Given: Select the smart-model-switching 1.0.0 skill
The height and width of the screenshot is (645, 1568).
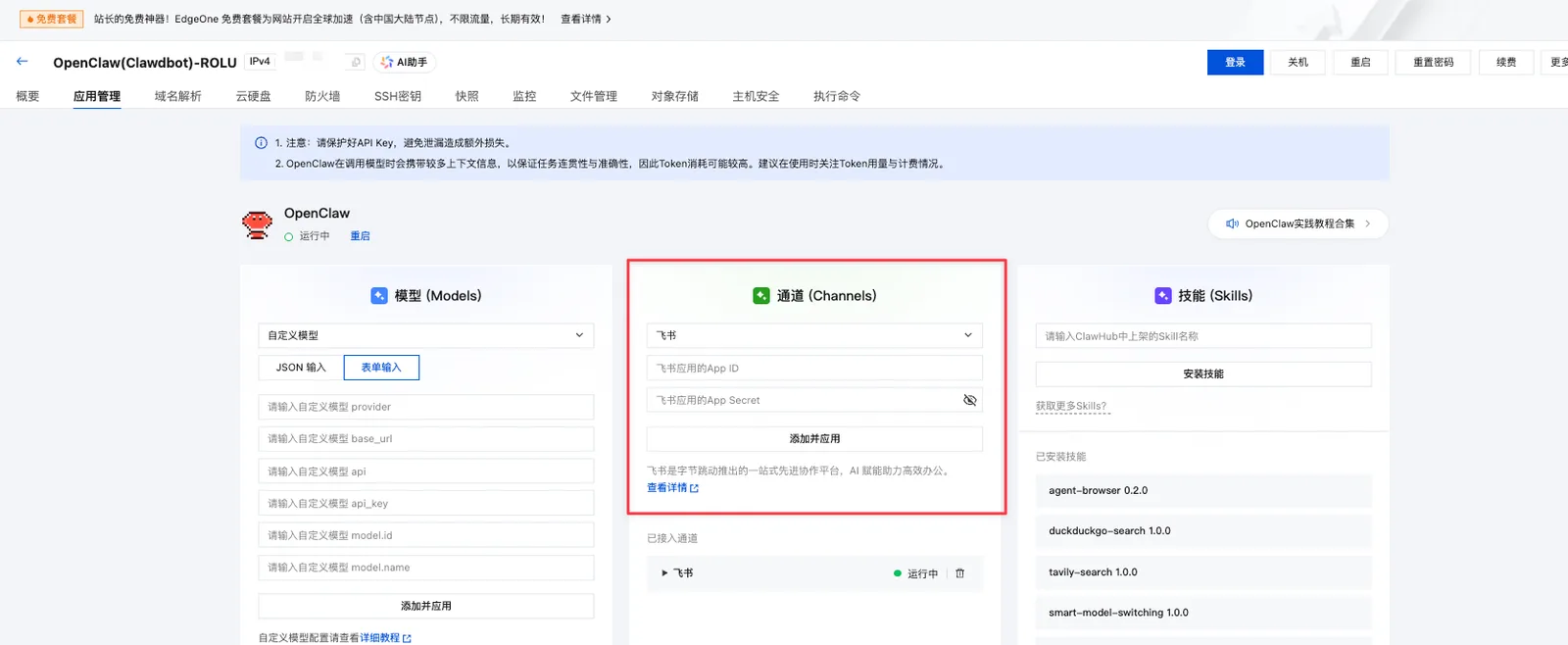Looking at the screenshot, I should [x=1203, y=613].
